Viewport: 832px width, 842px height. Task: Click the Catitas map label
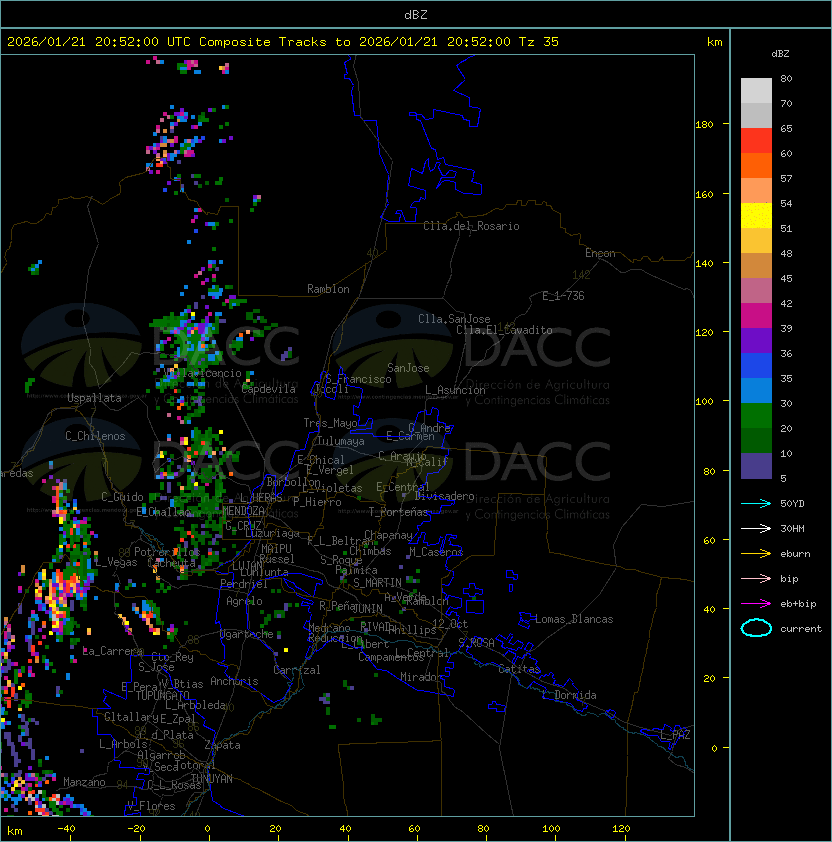point(519,669)
